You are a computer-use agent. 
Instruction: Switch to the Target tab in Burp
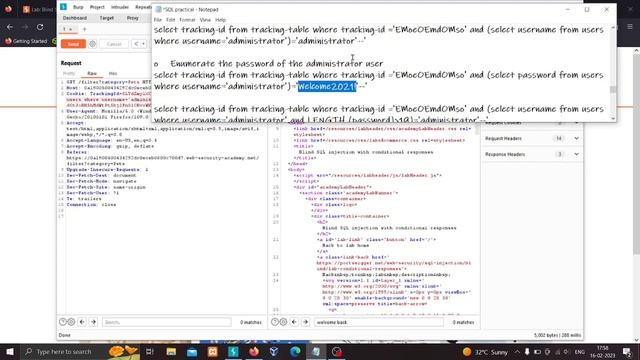107,18
